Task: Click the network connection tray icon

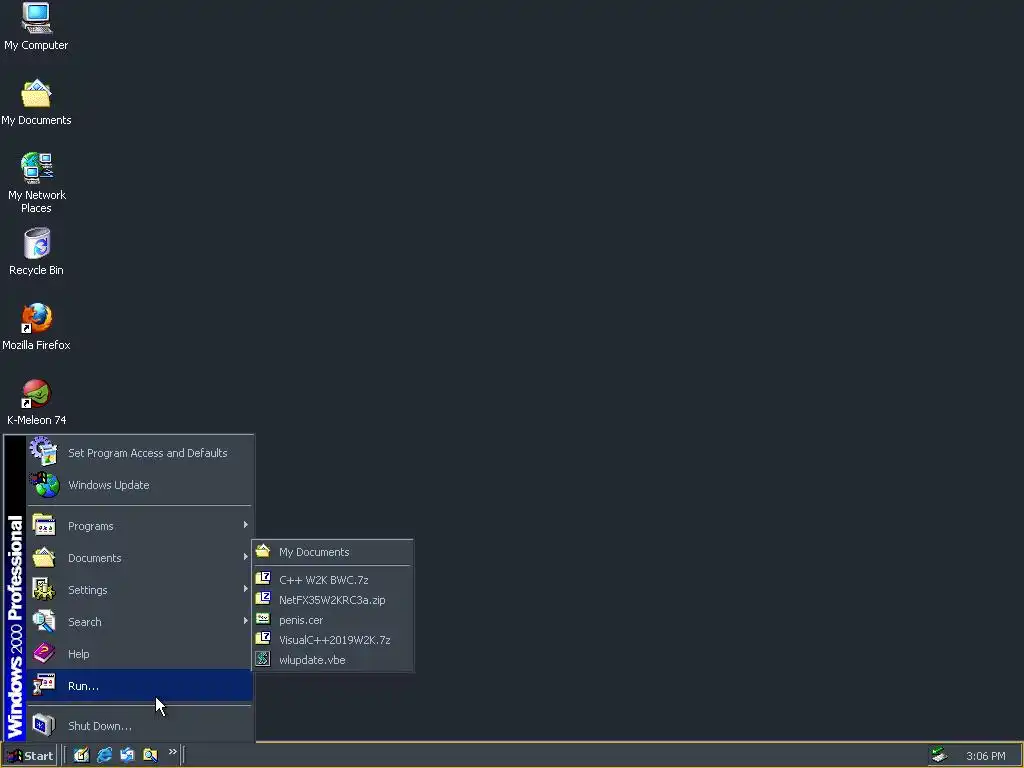Action: [x=939, y=756]
